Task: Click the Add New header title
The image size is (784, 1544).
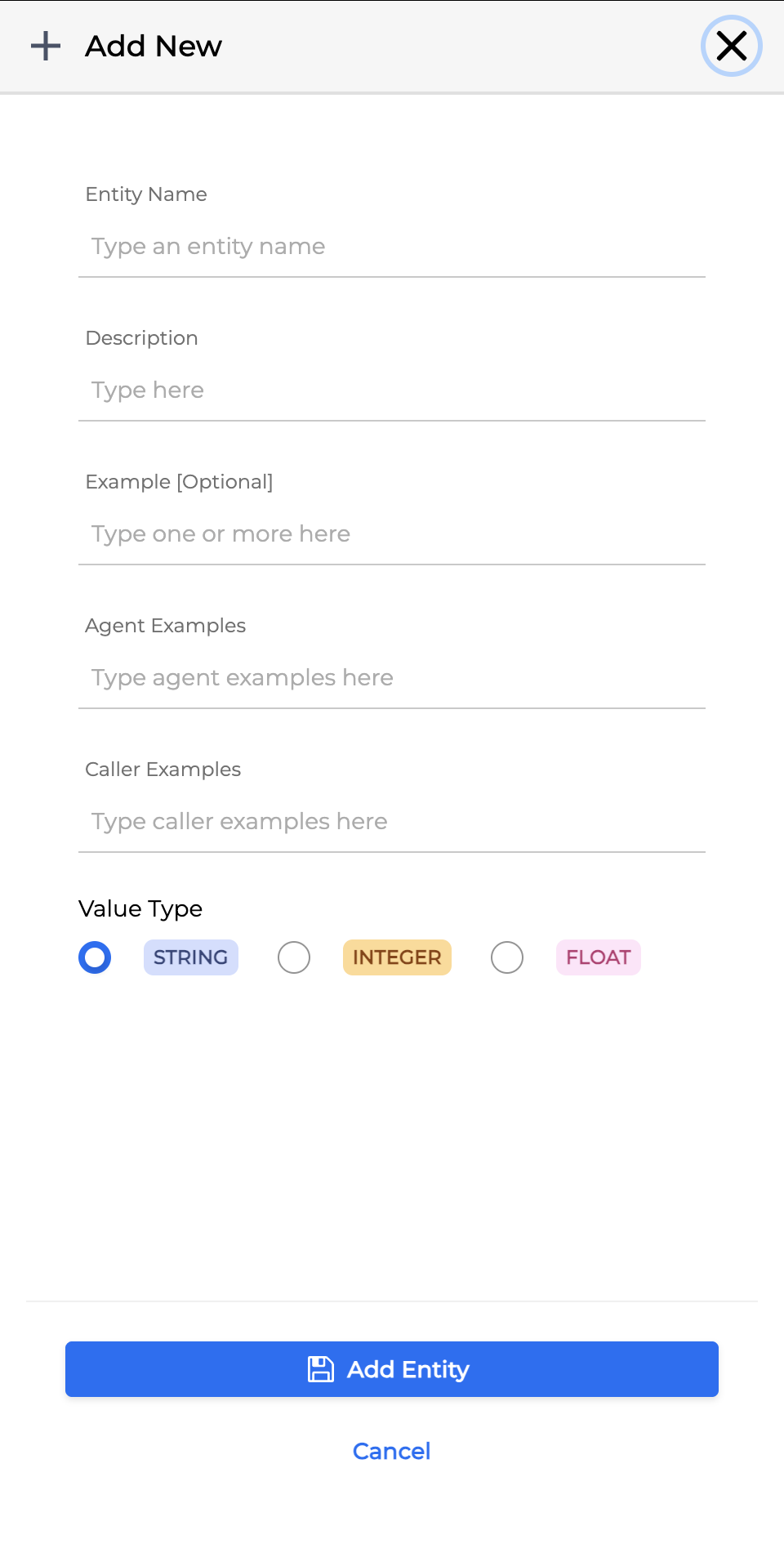Action: coord(154,47)
